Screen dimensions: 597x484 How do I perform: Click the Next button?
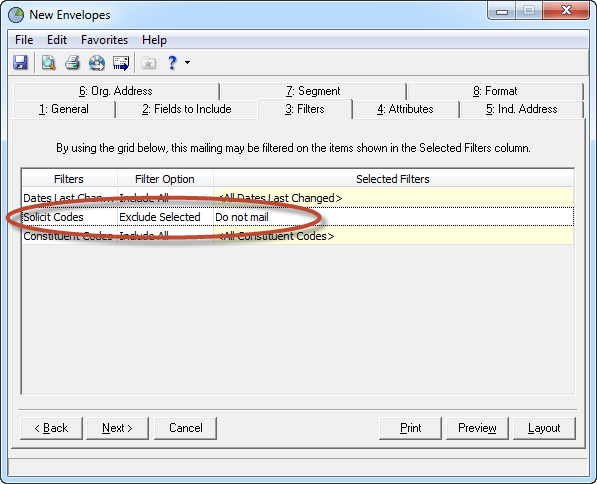[x=117, y=428]
